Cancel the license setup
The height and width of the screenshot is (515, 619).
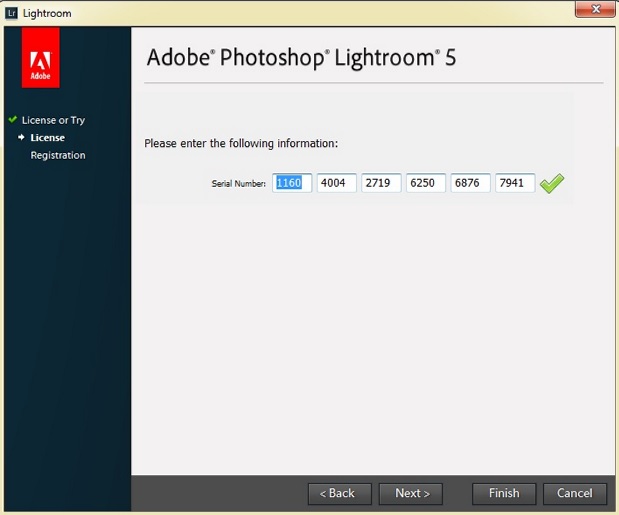coord(575,494)
